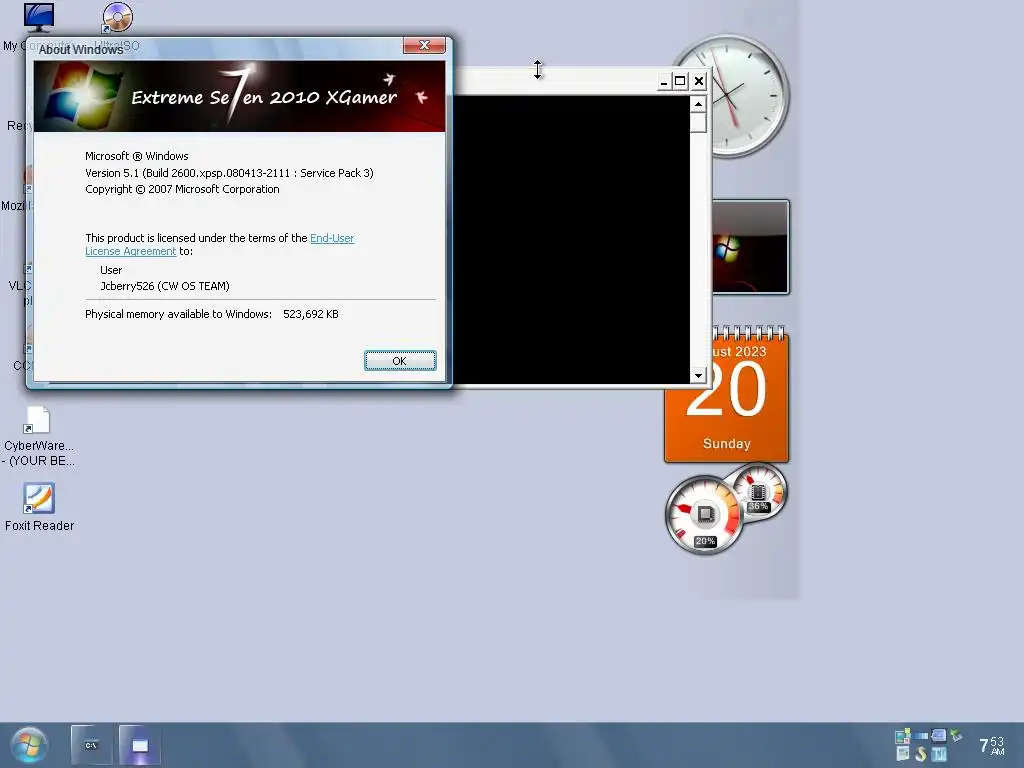This screenshot has width=1024, height=768.
Task: Close the About Windows dialog
Action: [424, 44]
